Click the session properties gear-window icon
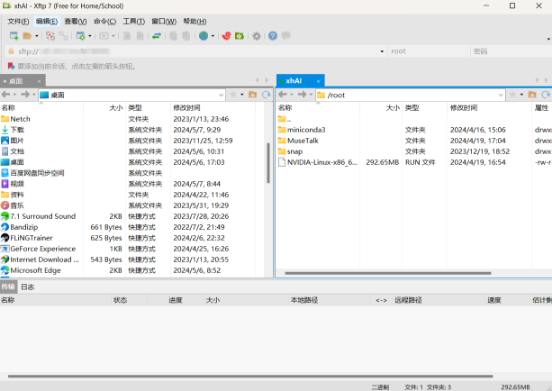 tap(81, 36)
